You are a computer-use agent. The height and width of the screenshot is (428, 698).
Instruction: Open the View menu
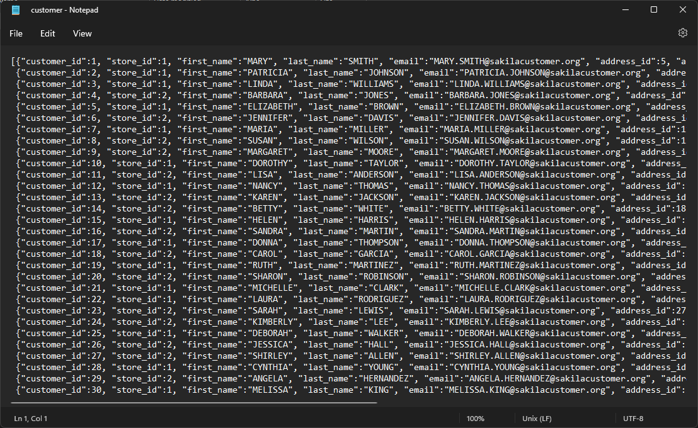coord(82,33)
